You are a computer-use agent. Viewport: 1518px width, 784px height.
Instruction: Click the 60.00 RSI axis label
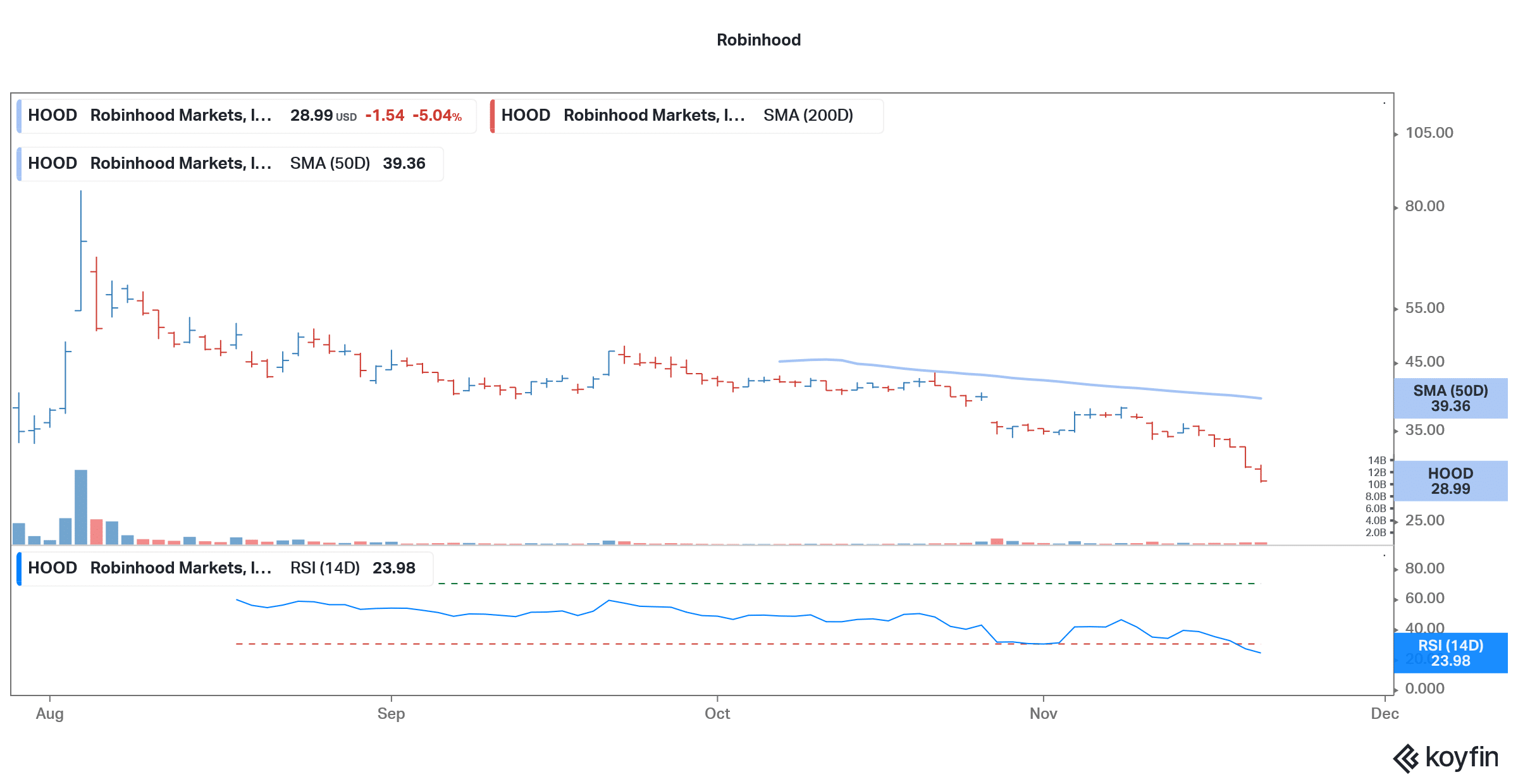pos(1424,598)
